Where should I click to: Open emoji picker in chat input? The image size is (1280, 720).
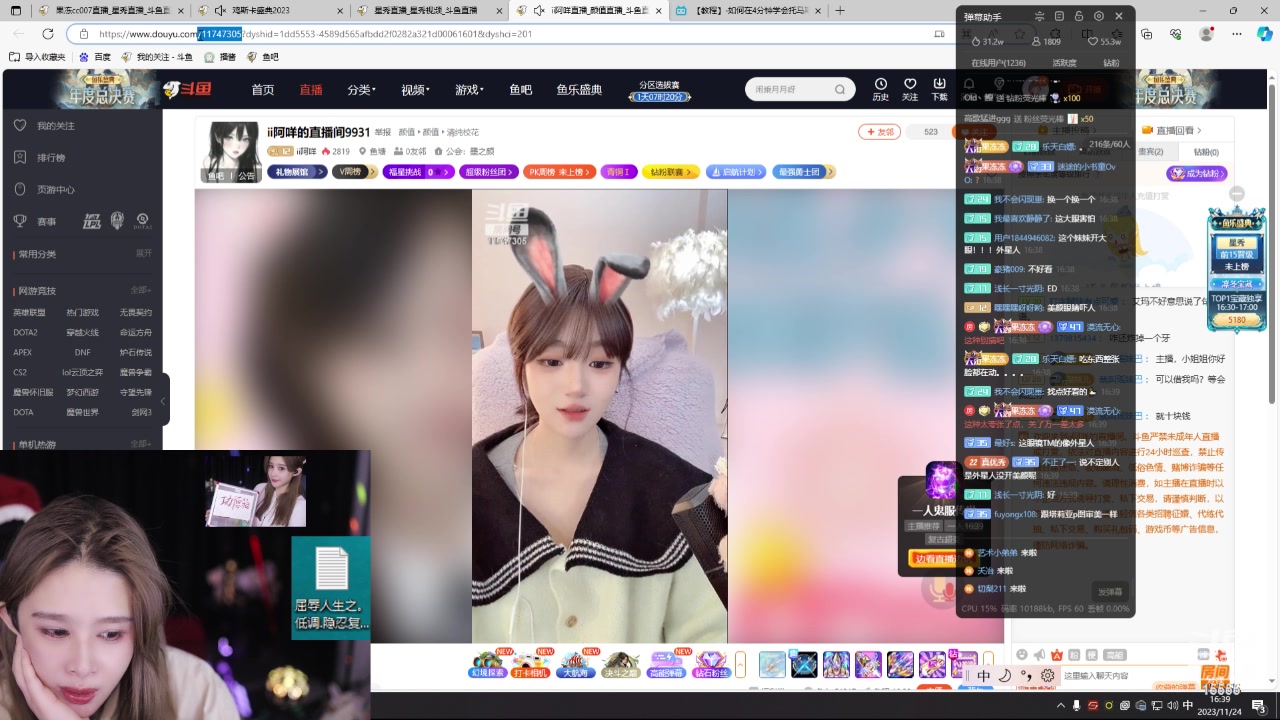1022,655
